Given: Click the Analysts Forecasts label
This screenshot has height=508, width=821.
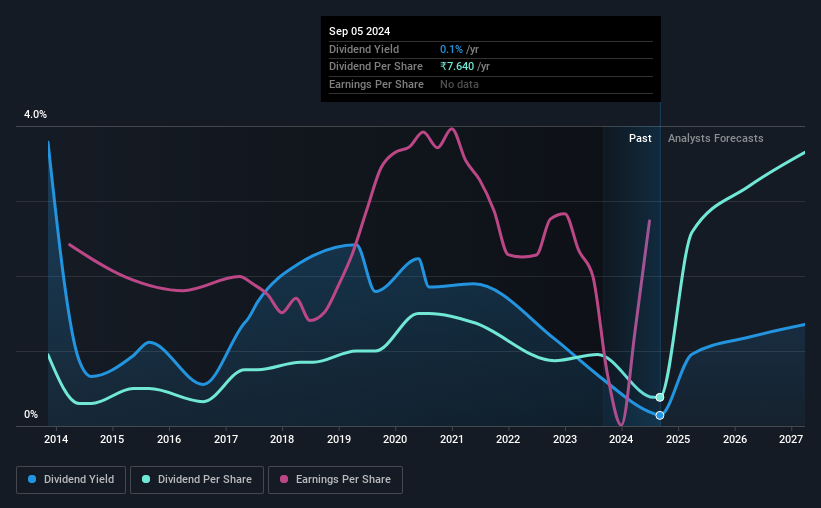Looking at the screenshot, I should (x=715, y=138).
